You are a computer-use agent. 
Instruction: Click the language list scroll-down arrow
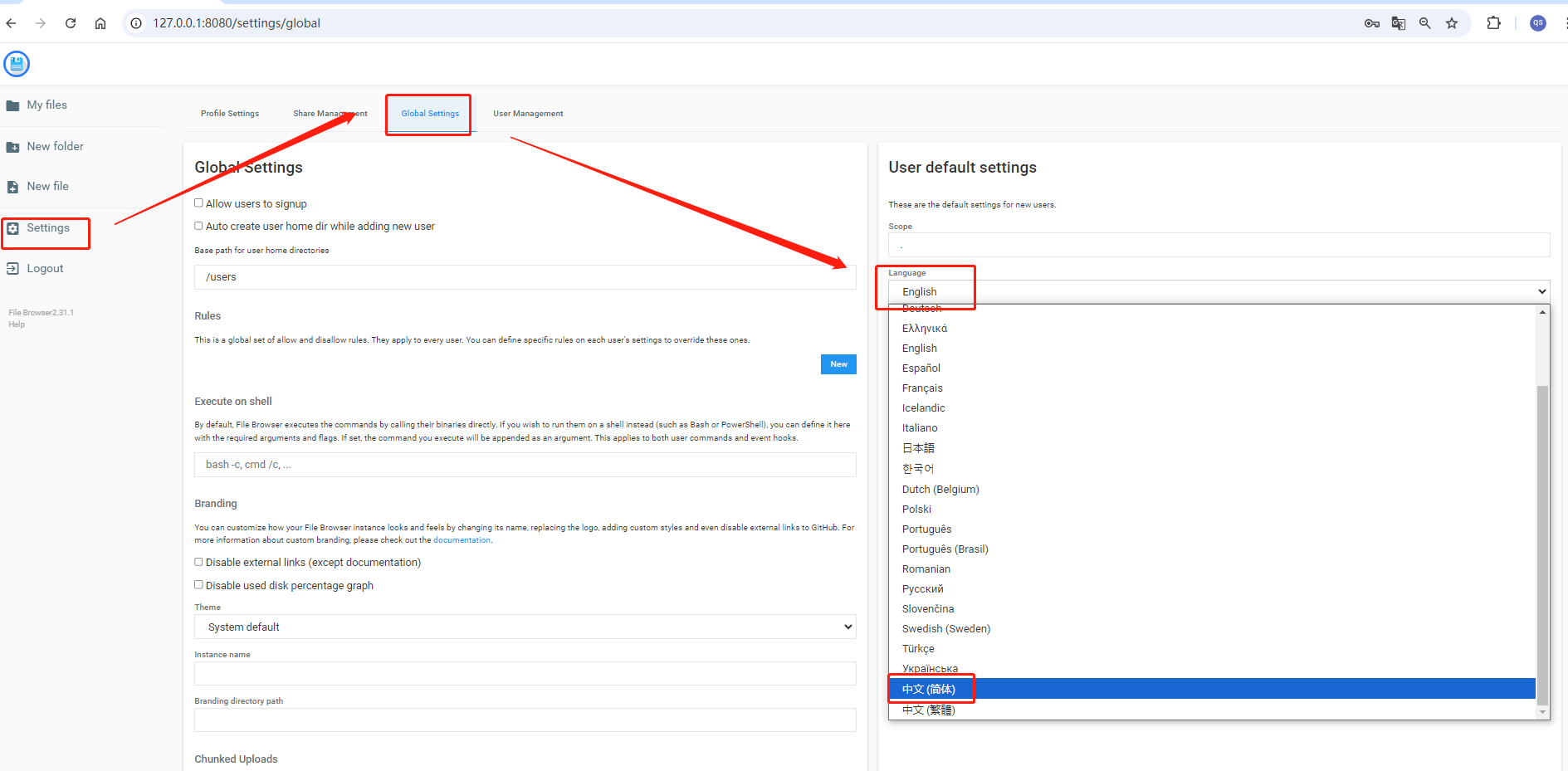[1542, 712]
